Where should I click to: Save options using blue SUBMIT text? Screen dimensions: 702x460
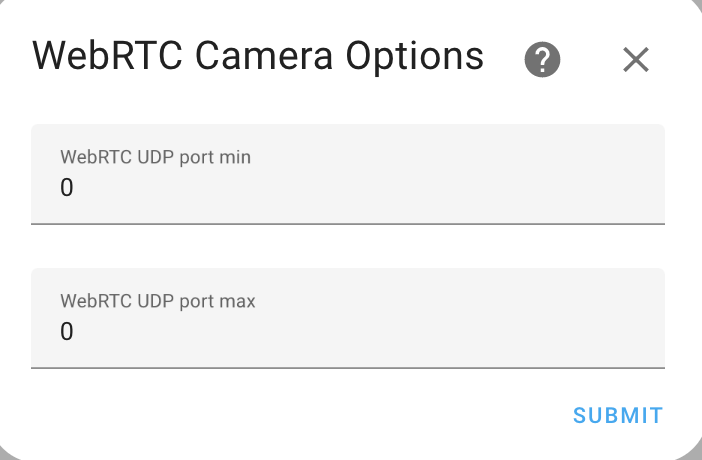pos(618,416)
